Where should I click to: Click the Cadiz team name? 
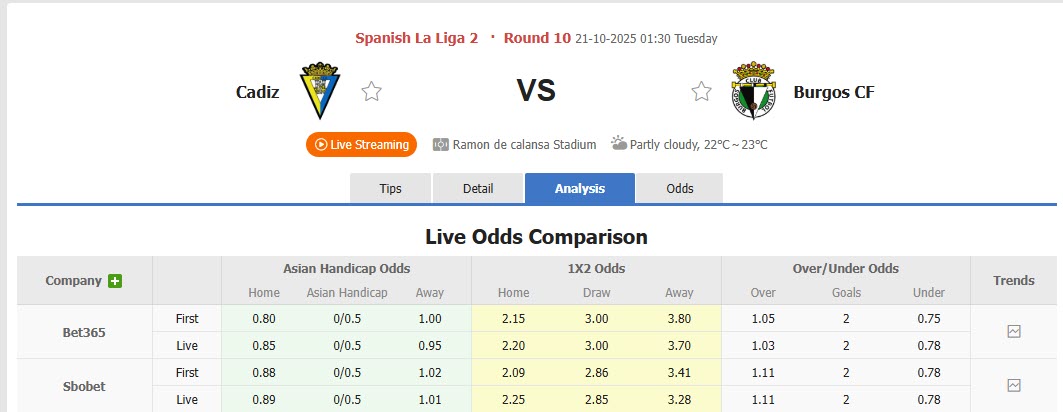coord(257,92)
